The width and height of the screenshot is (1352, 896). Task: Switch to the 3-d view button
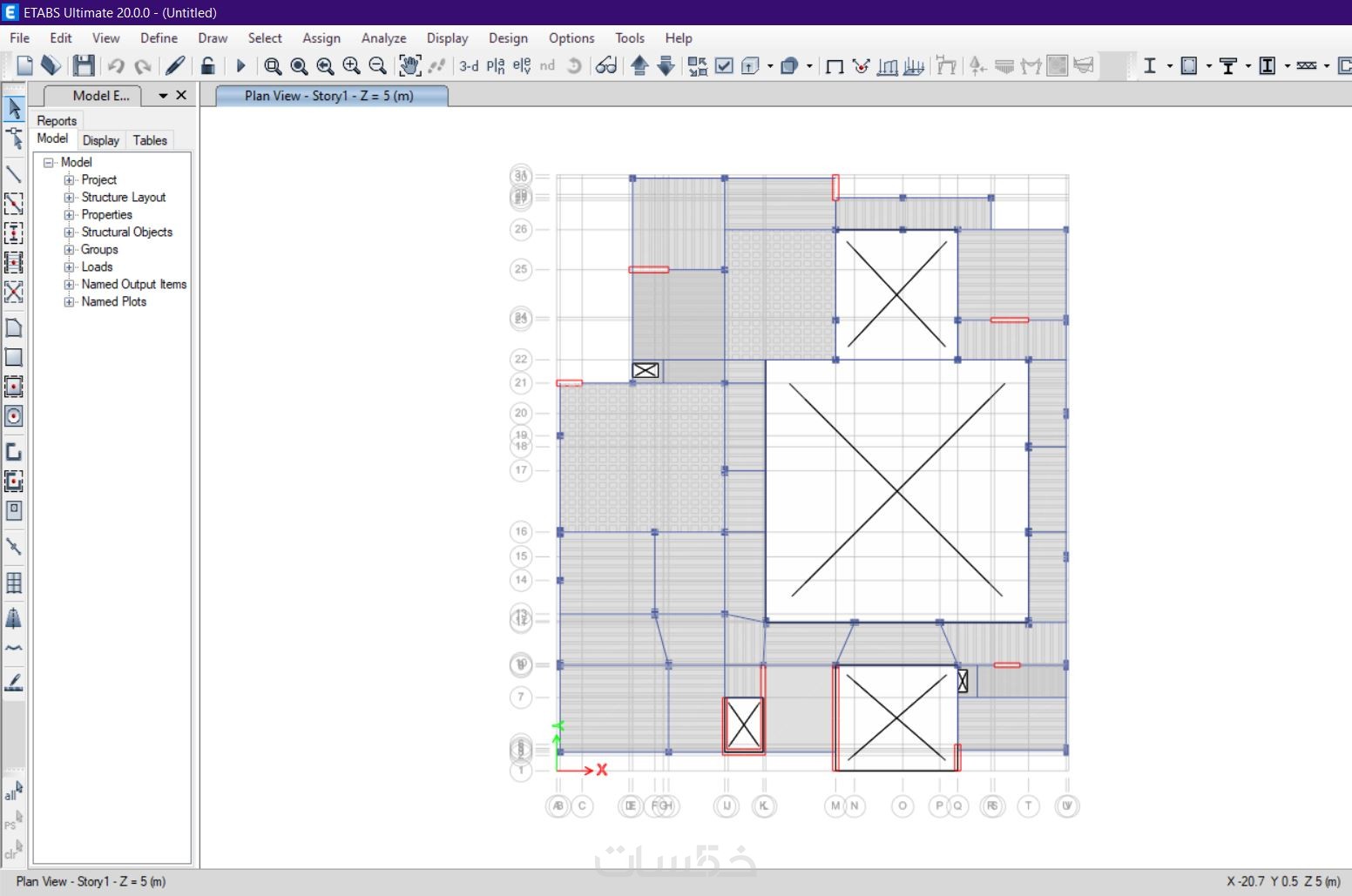(x=469, y=65)
